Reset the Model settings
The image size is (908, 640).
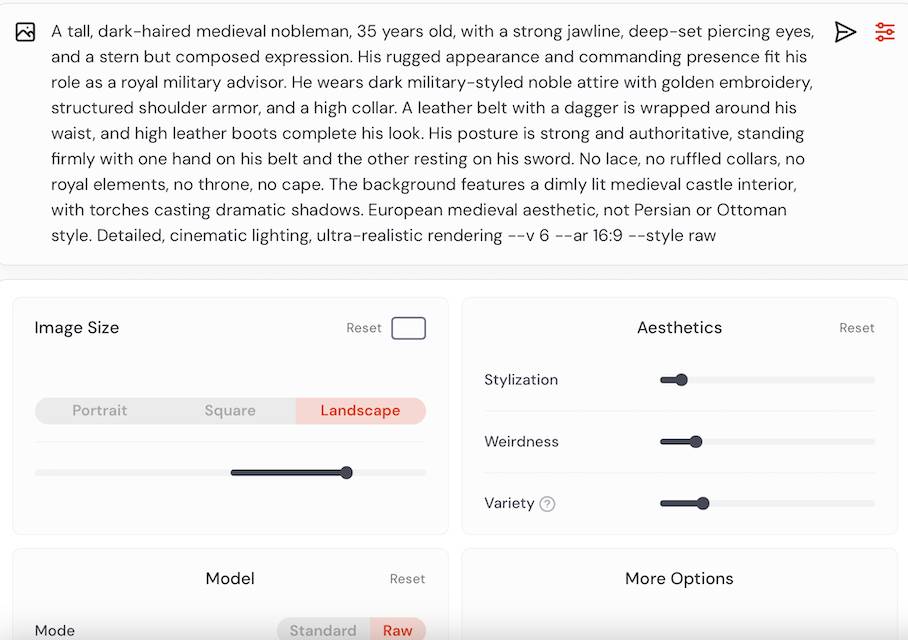407,579
